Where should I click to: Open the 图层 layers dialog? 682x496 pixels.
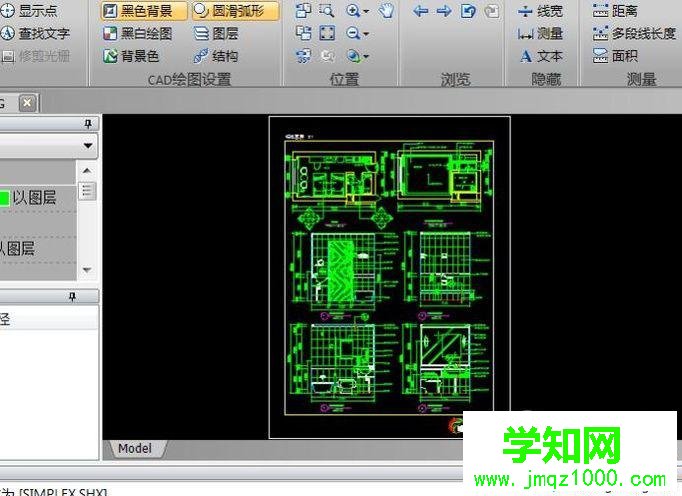point(216,34)
